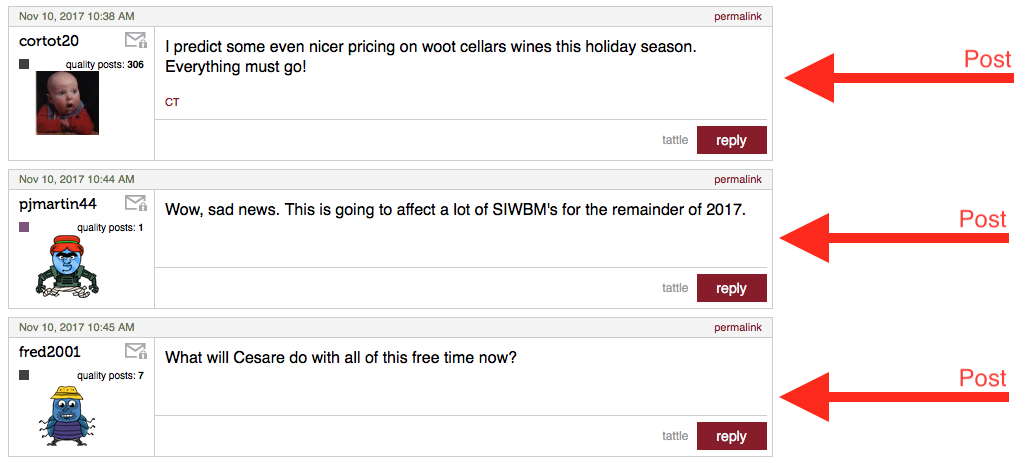Reply to cortot20's woot cellars post
This screenshot has height=463, width=1034.
pos(731,140)
